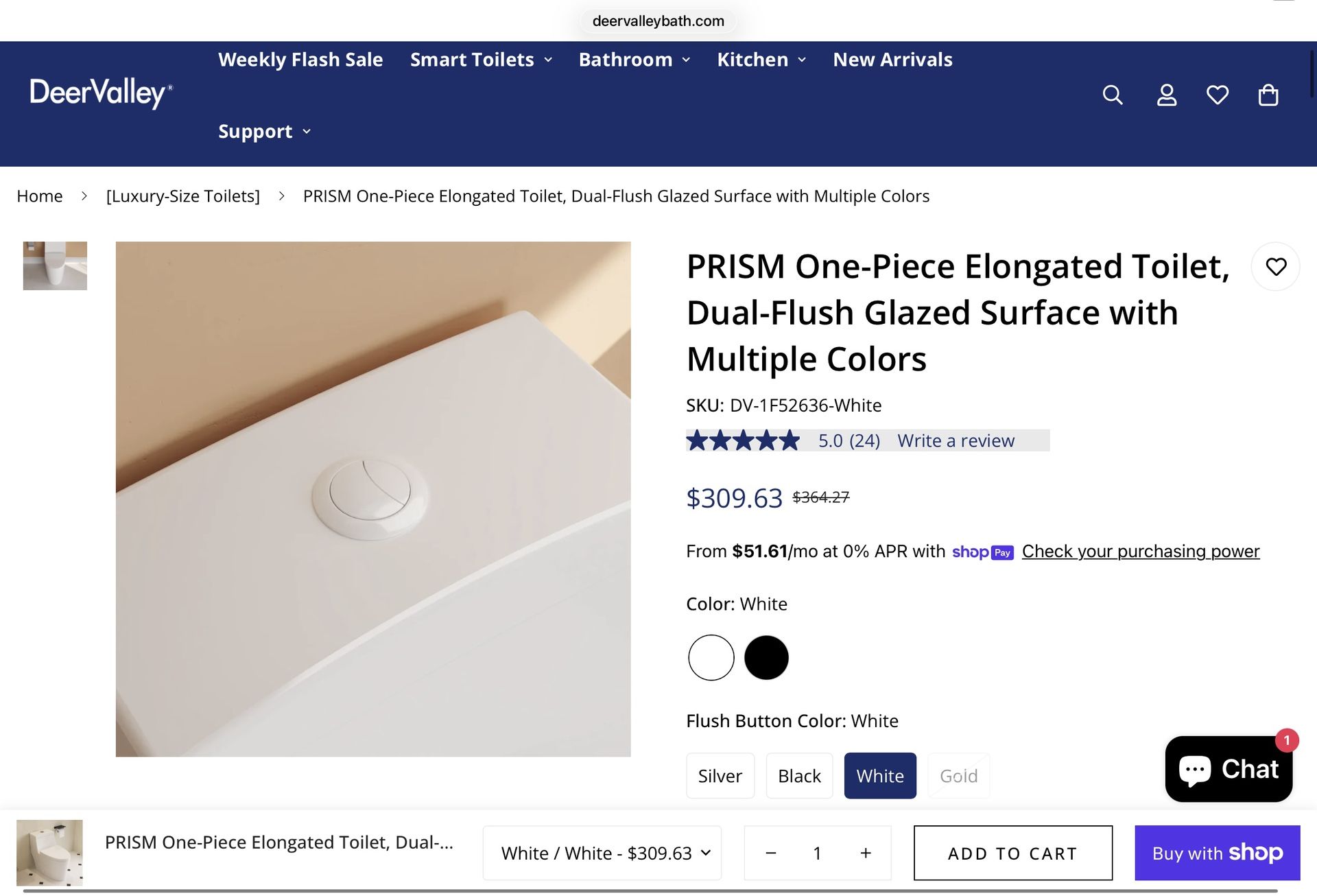Select the Silver flush button color
This screenshot has height=896, width=1317.
click(720, 775)
